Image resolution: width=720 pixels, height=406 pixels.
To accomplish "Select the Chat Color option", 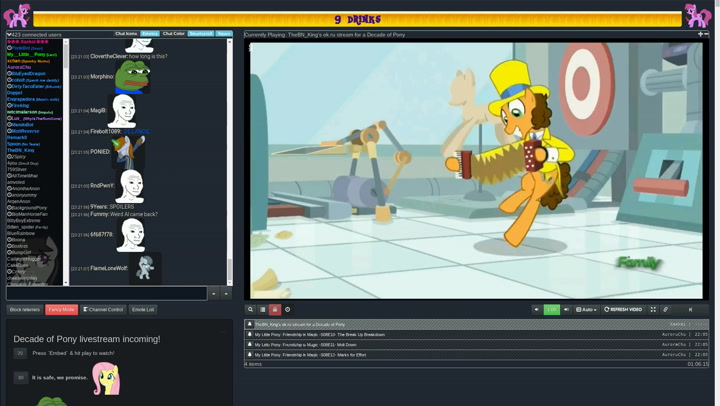I will 174,34.
